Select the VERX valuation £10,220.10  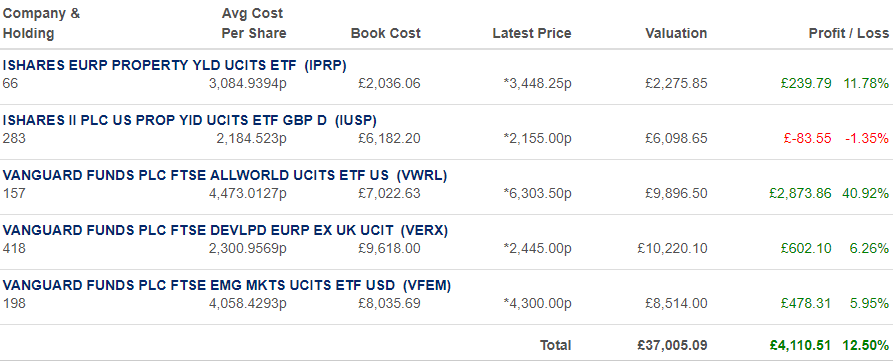tap(673, 249)
